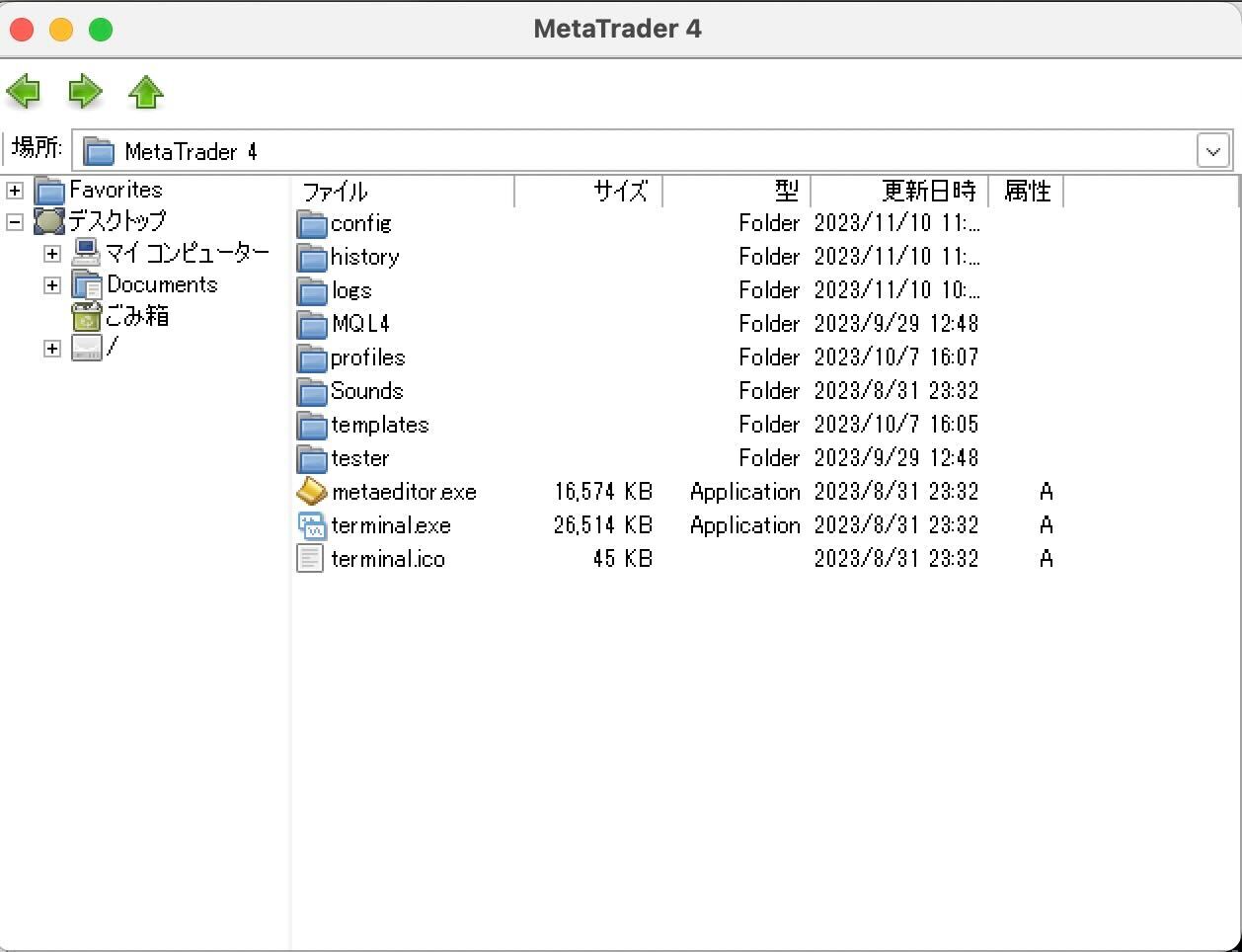This screenshot has height=952, width=1242.
Task: Select the config folder icon
Action: point(312,224)
